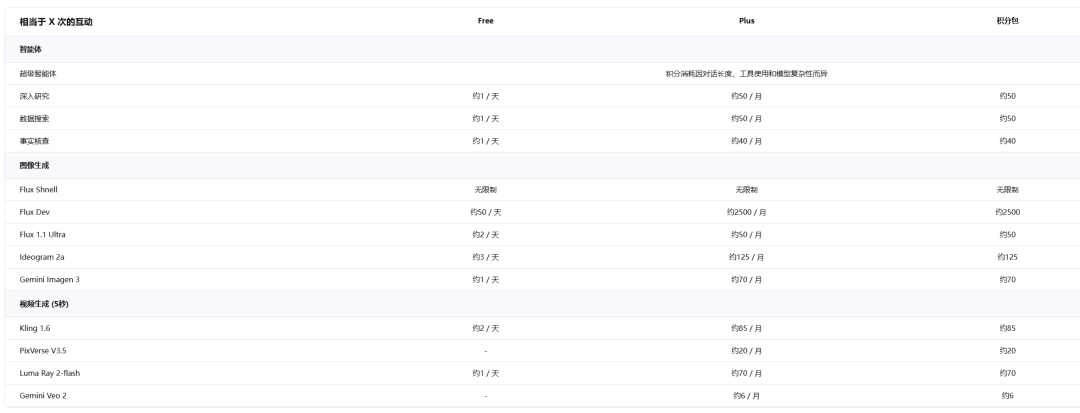Select the 'Gemini Veo 2' row label
The image size is (1080, 413).
click(43, 396)
